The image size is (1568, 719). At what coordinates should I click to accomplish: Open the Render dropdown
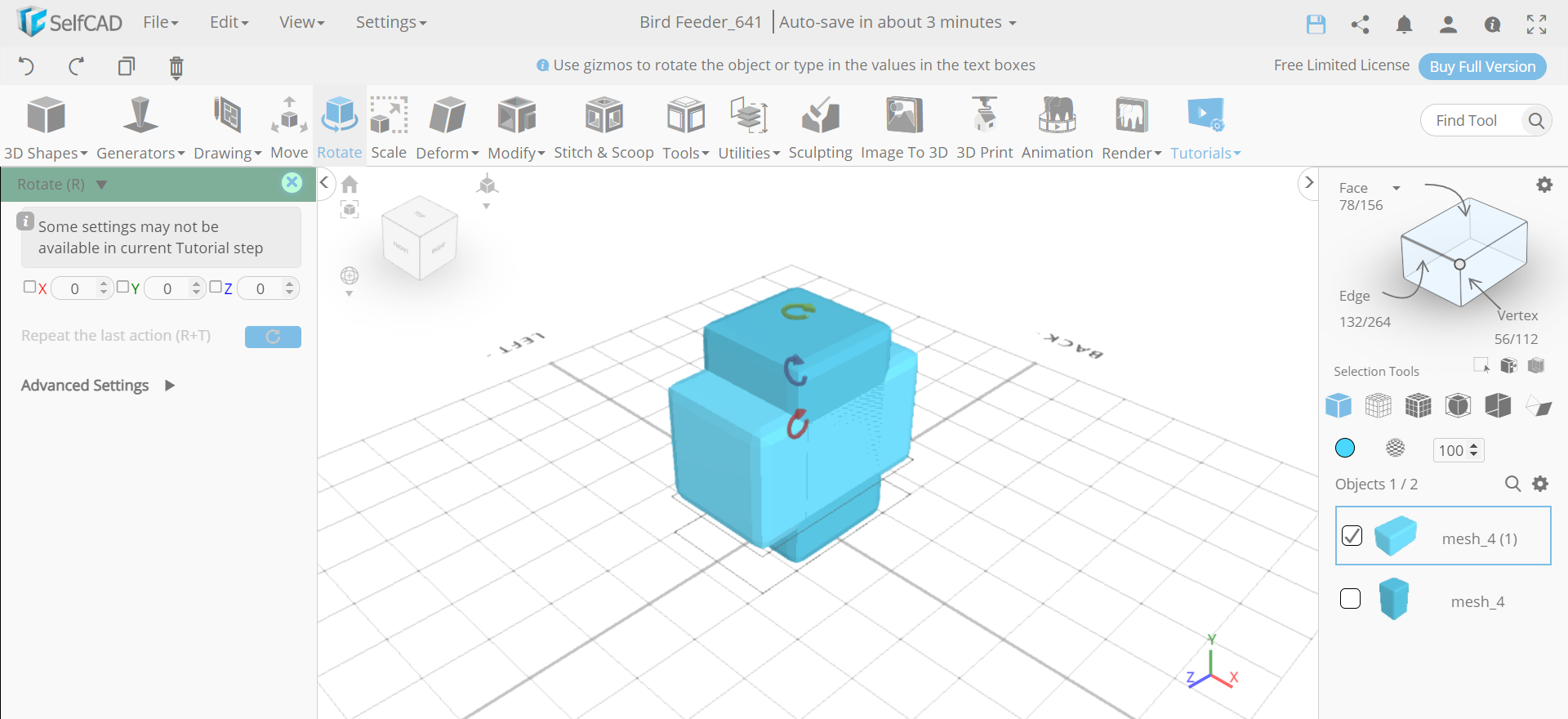click(1131, 128)
